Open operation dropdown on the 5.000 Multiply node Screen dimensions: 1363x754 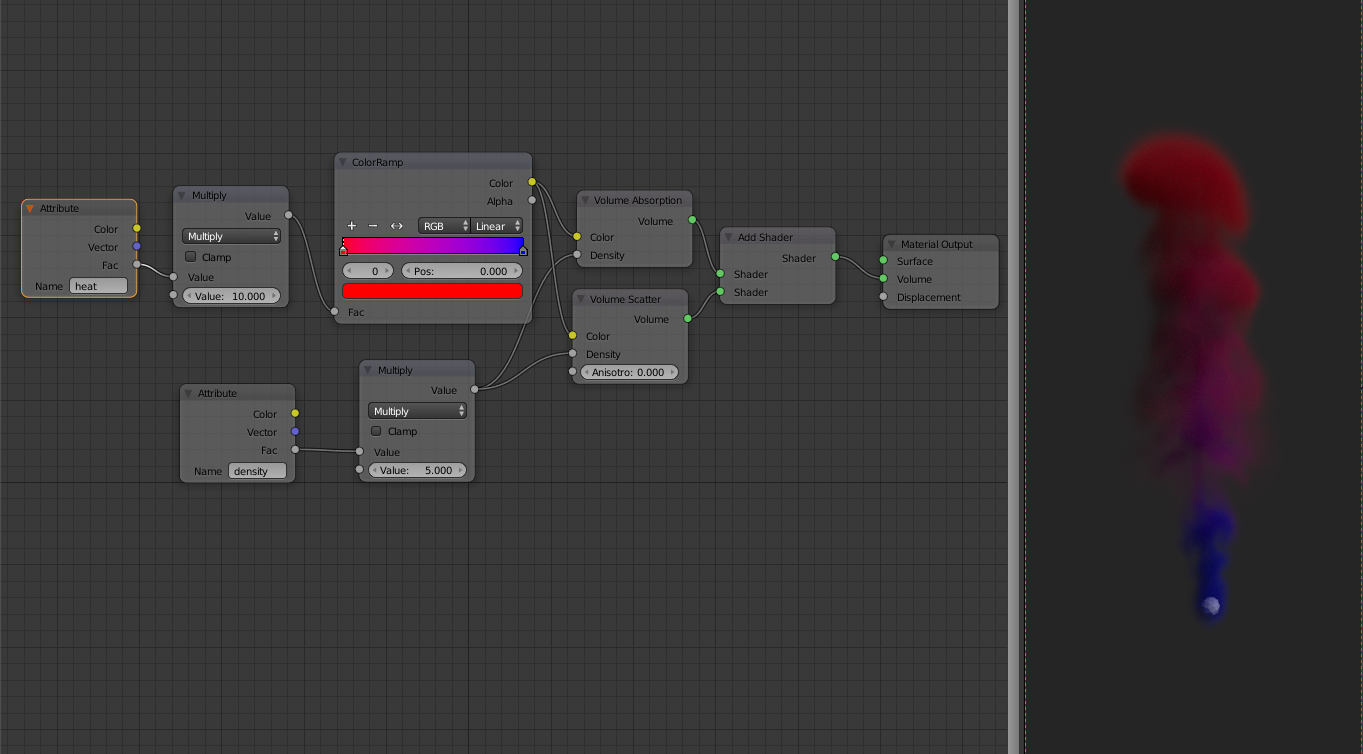coord(417,411)
